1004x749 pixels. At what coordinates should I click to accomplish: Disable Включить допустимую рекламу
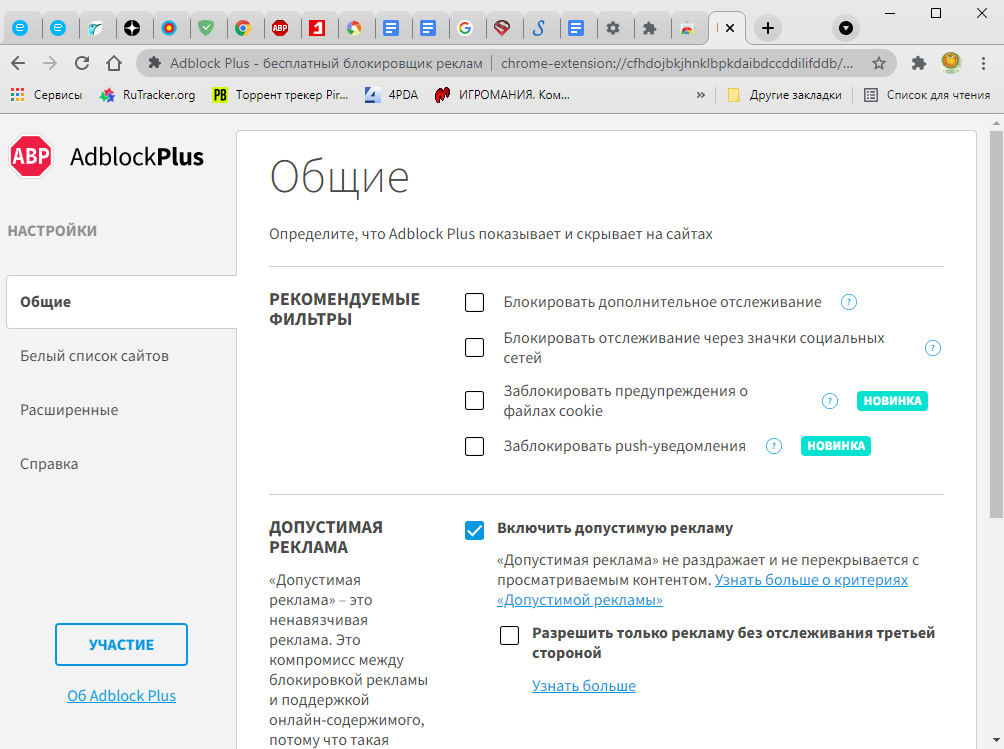(x=474, y=531)
